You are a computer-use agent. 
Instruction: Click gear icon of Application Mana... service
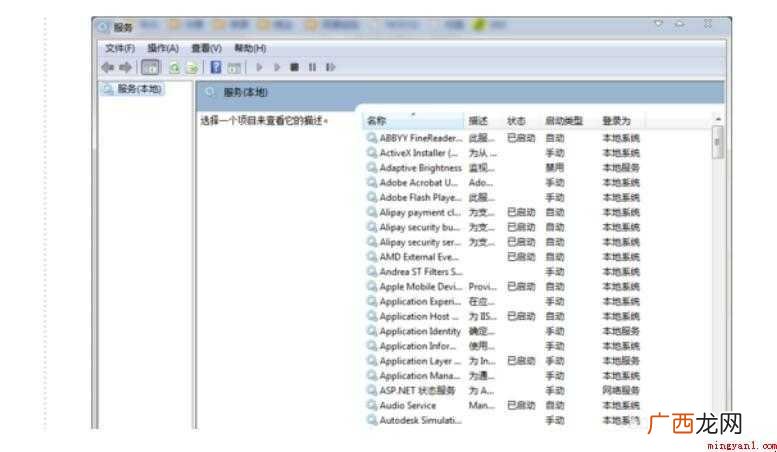(x=372, y=376)
